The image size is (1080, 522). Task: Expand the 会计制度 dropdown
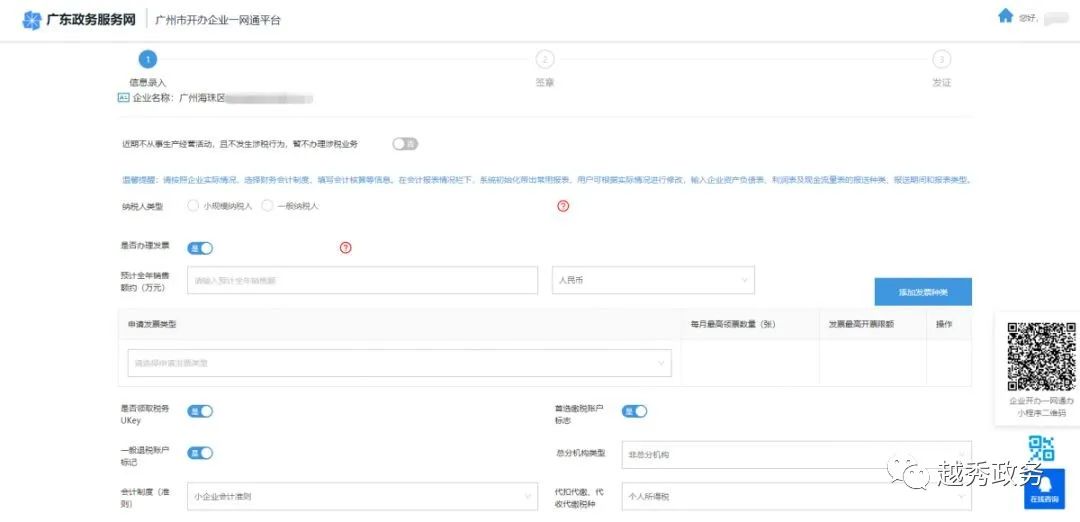tap(362, 496)
